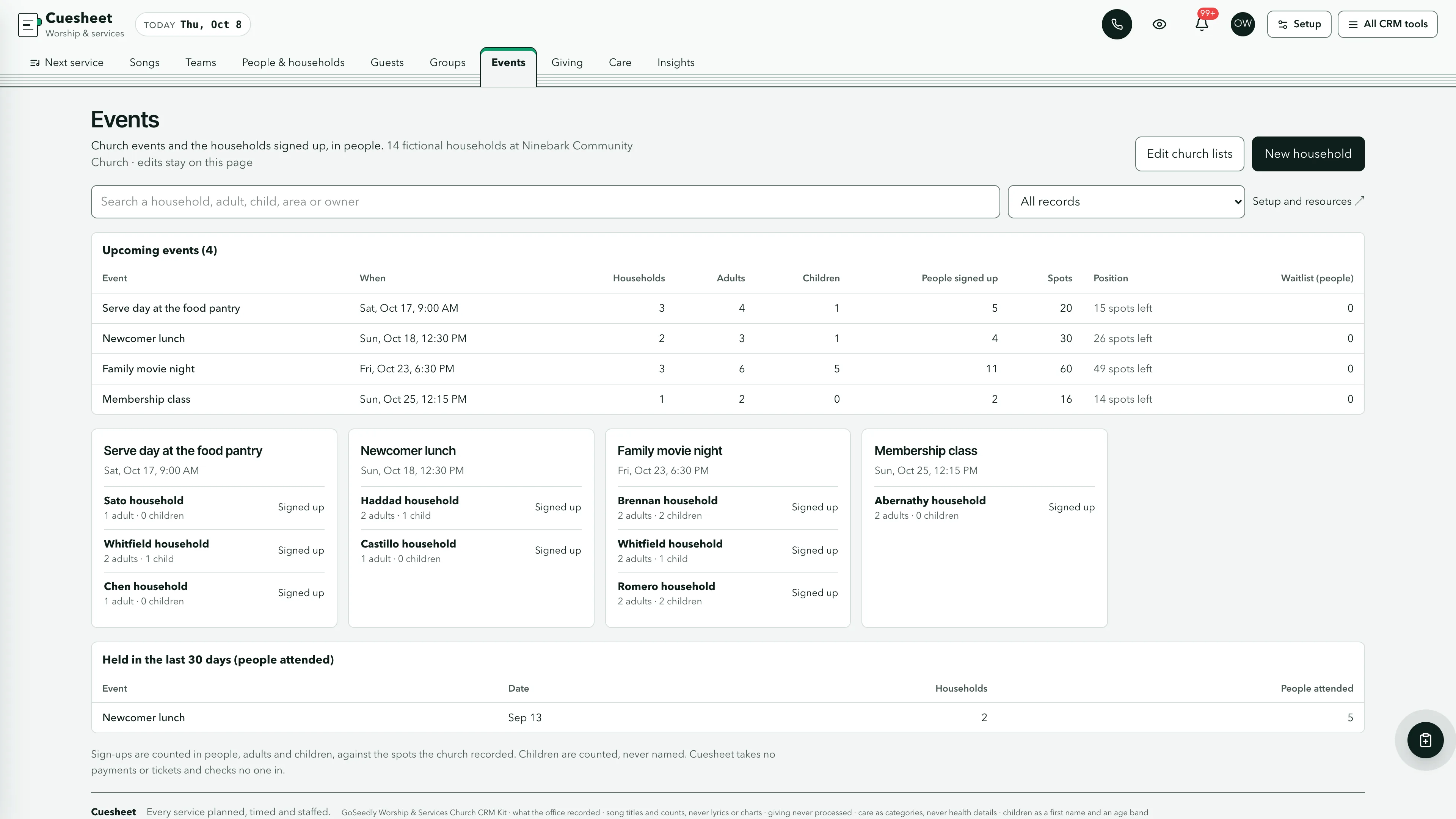Open the Insights tab
The width and height of the screenshot is (1456, 819).
coord(675,63)
